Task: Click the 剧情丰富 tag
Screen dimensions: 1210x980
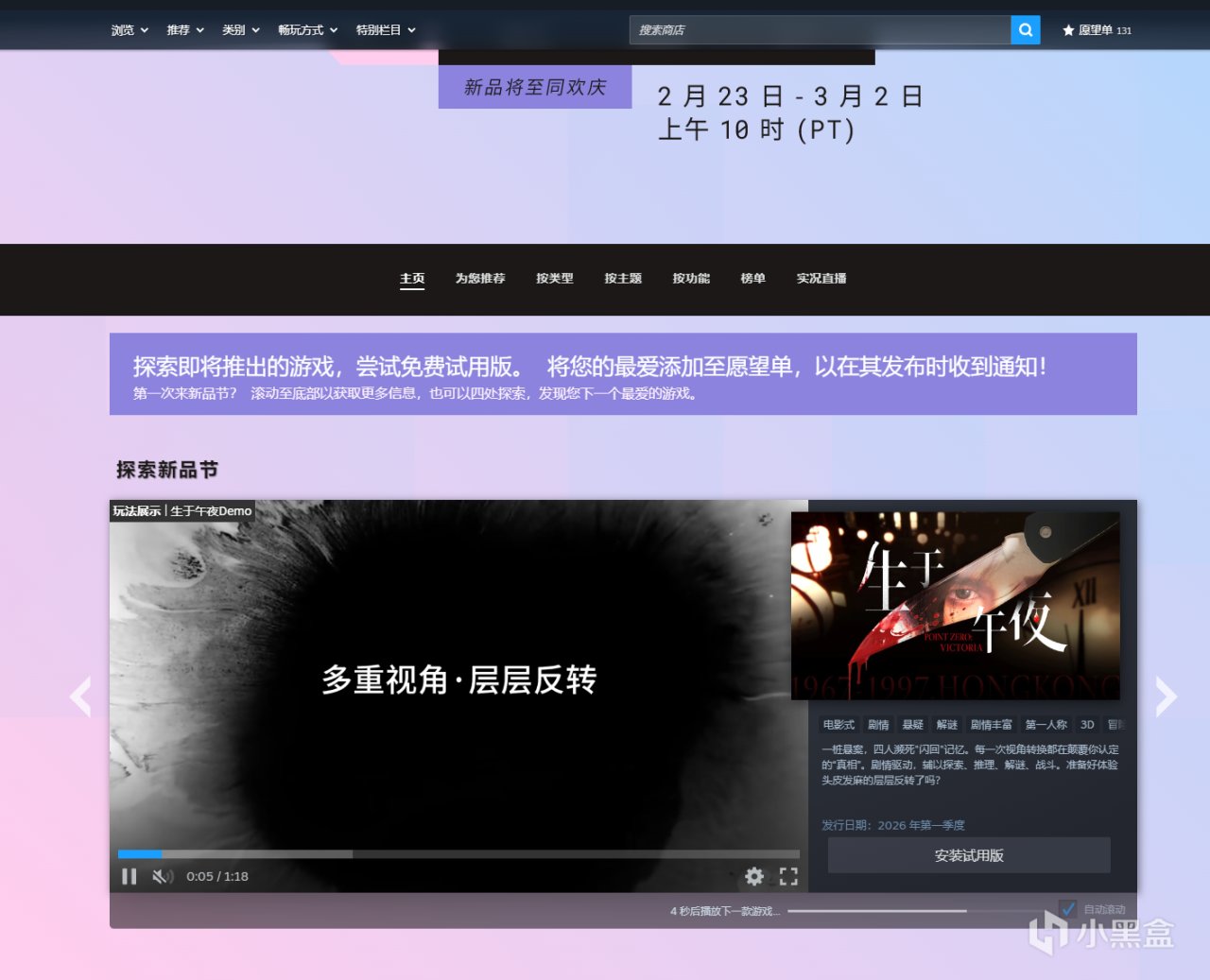Action: (x=991, y=725)
